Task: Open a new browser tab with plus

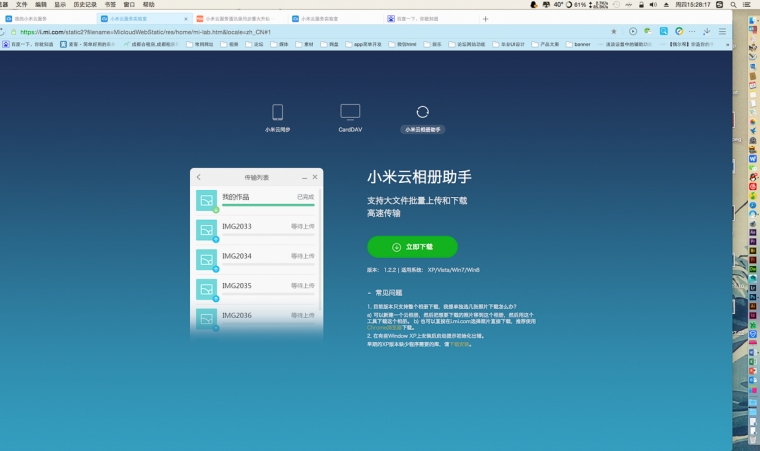Action: point(485,19)
